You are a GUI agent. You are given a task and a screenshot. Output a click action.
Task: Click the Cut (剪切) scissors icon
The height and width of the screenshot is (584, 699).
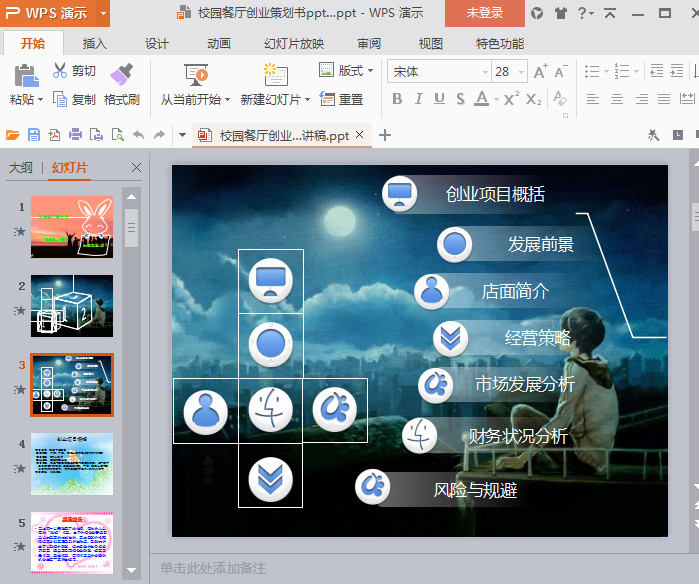pyautogui.click(x=60, y=71)
